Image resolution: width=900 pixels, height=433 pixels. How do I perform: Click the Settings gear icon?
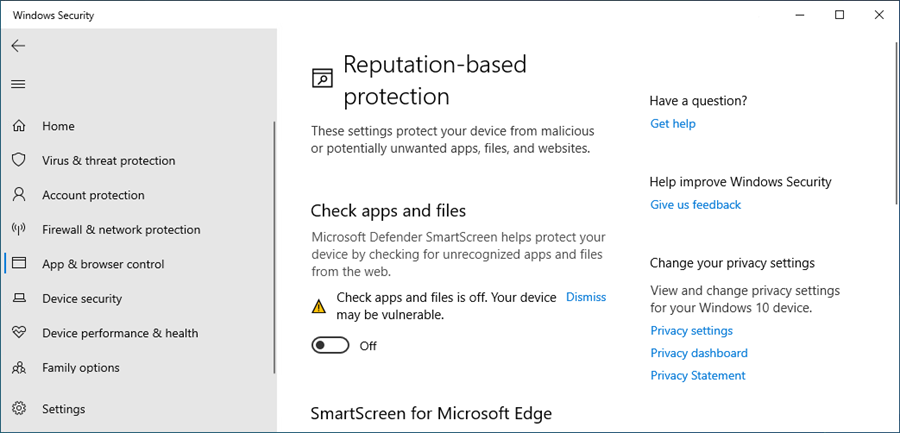[18, 409]
